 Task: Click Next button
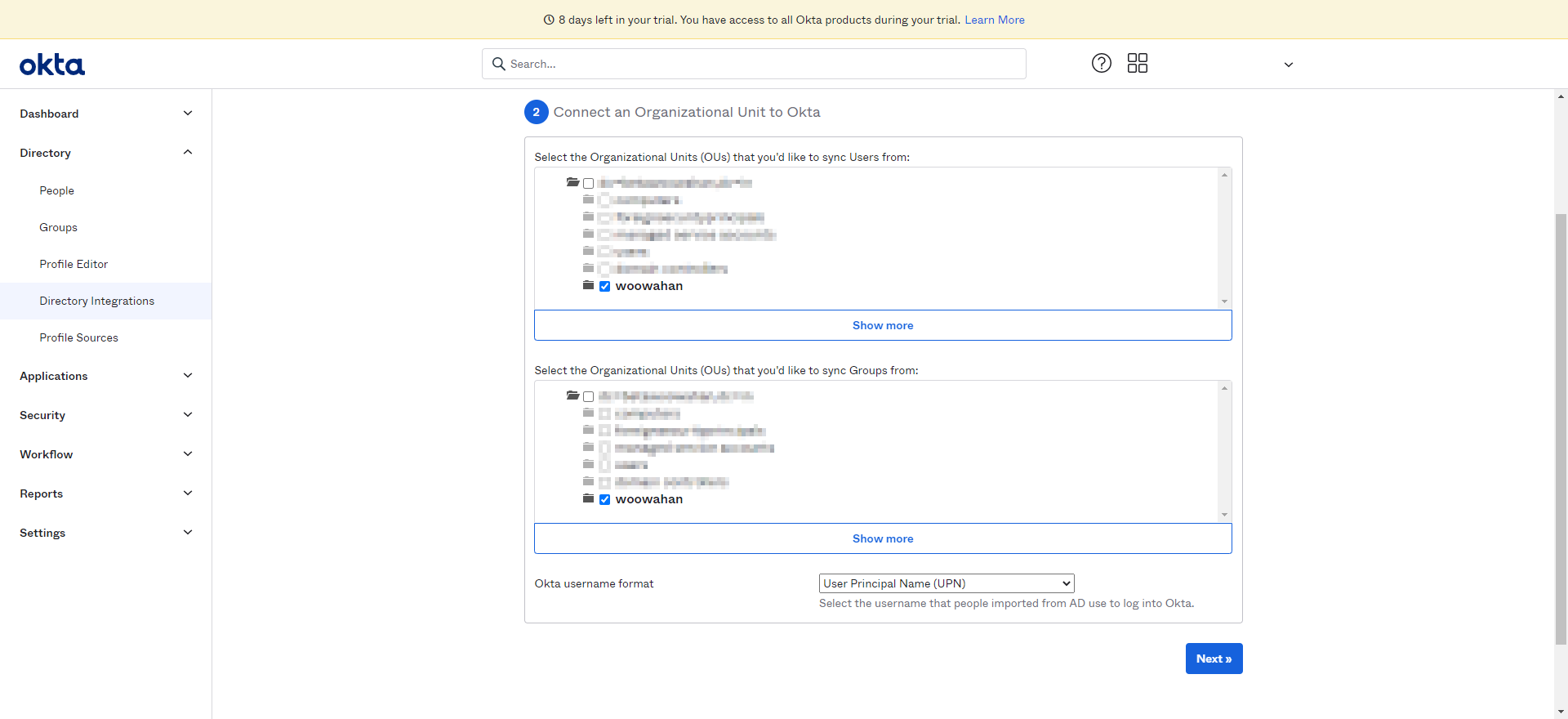pyautogui.click(x=1214, y=659)
